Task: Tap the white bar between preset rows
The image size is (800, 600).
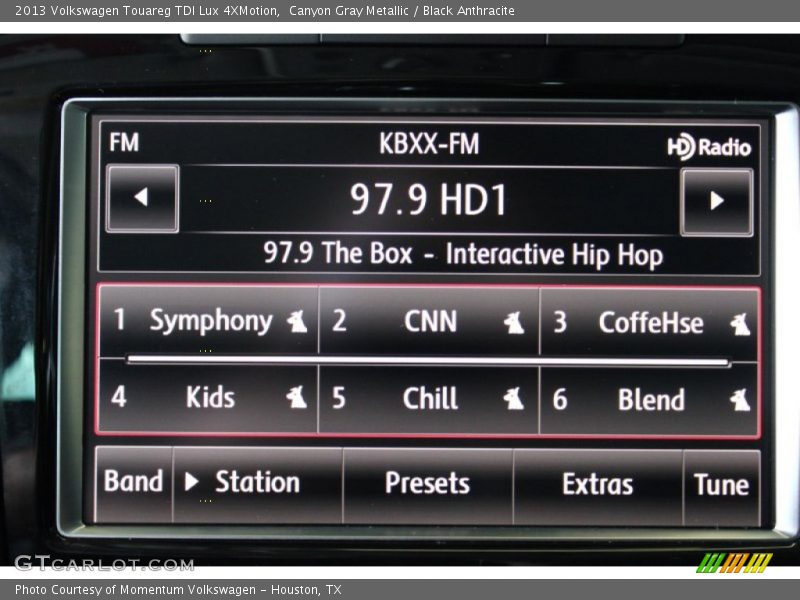Action: click(x=429, y=361)
